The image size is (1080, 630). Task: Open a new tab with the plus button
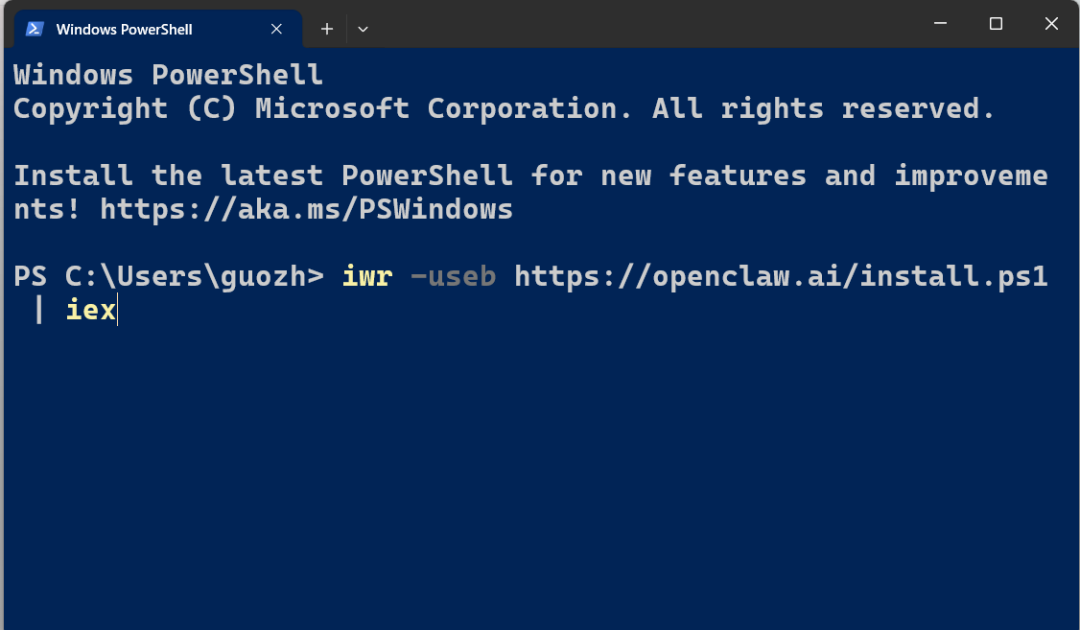coord(326,29)
